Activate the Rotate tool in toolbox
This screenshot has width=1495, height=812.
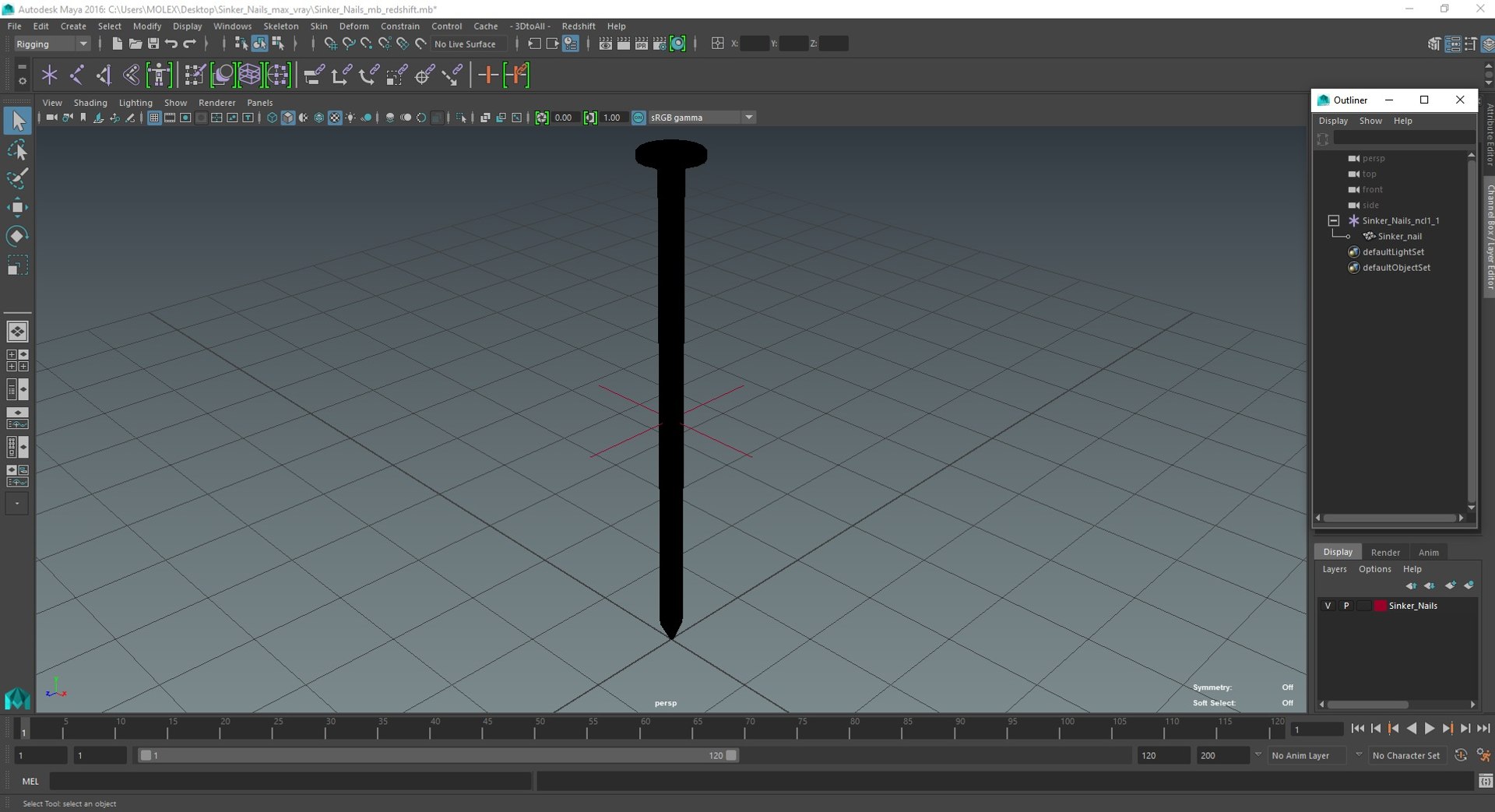pyautogui.click(x=17, y=236)
